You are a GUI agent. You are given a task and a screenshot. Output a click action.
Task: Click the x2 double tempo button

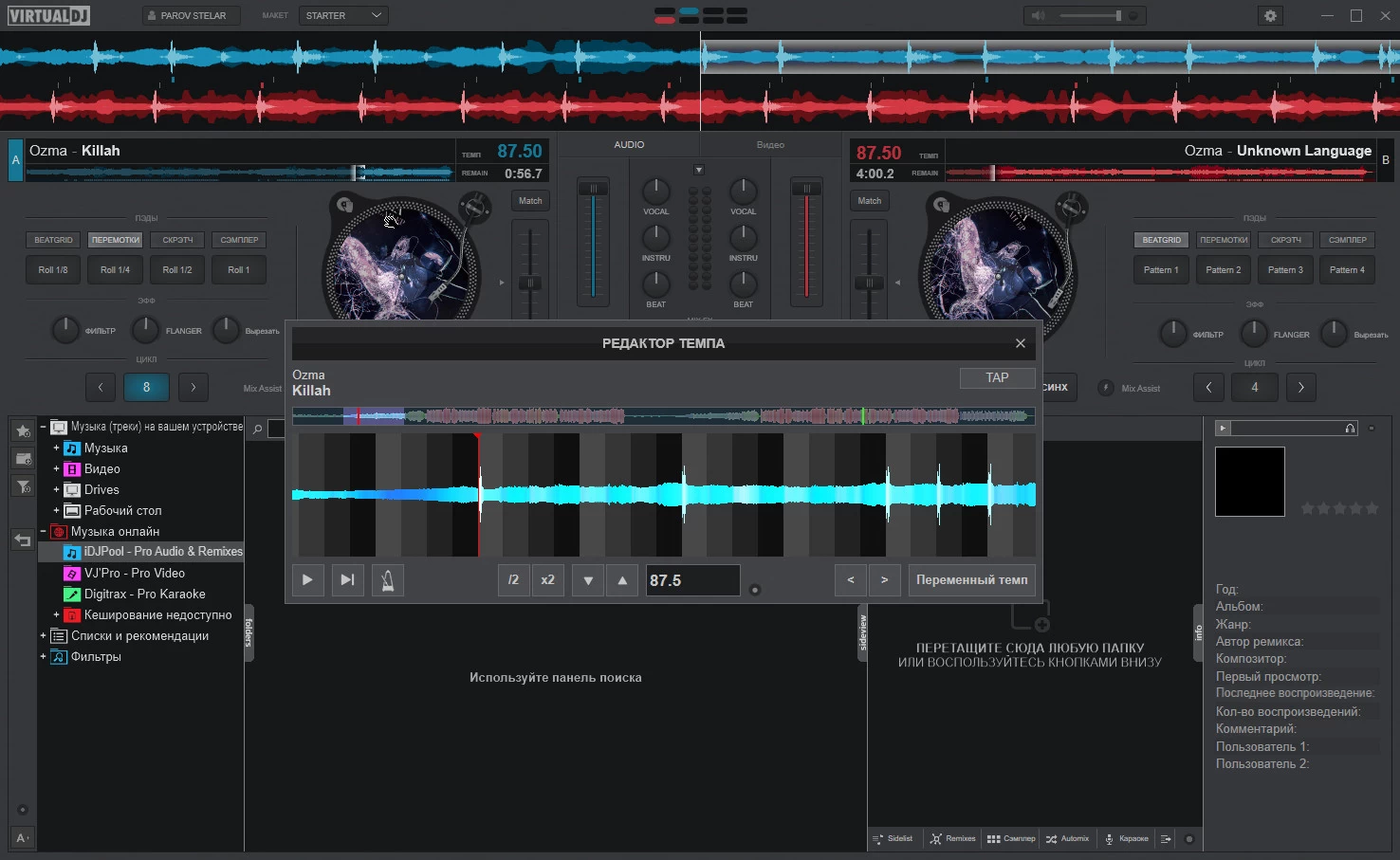pyautogui.click(x=547, y=579)
